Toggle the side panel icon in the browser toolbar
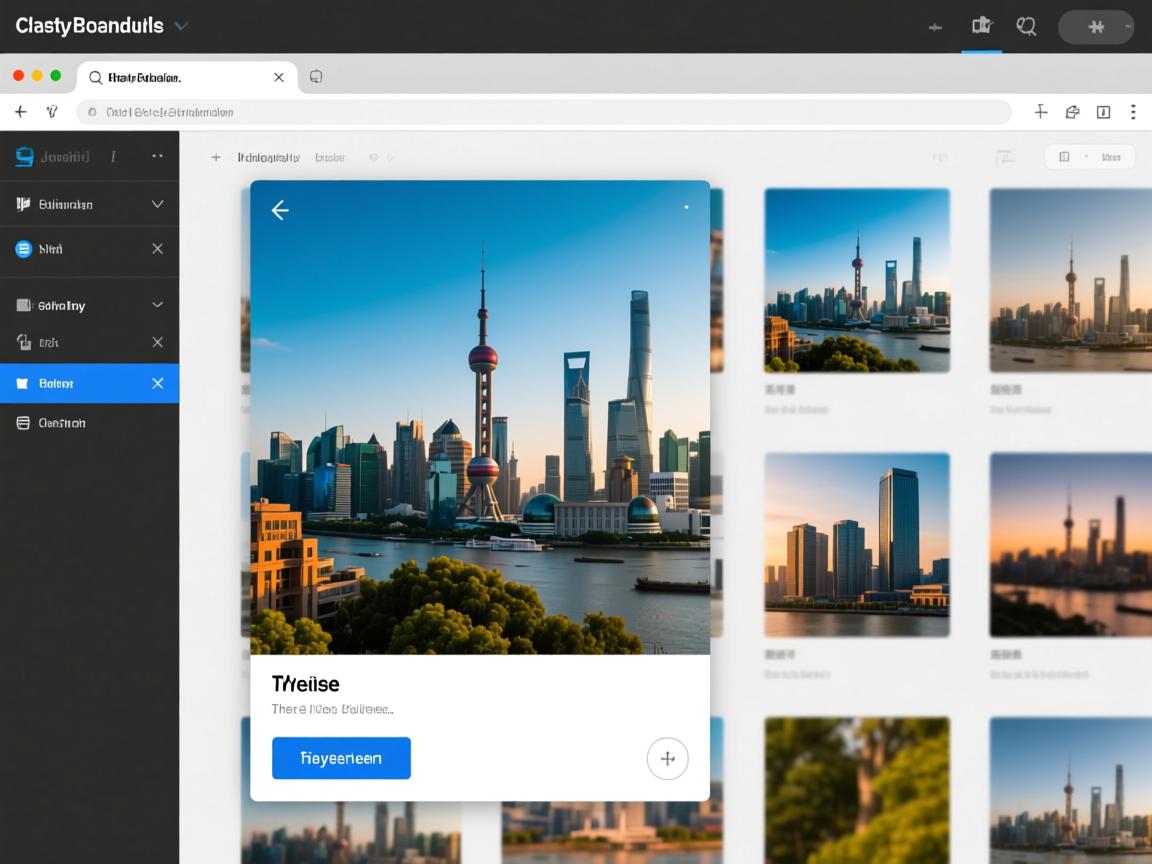 [x=1103, y=112]
